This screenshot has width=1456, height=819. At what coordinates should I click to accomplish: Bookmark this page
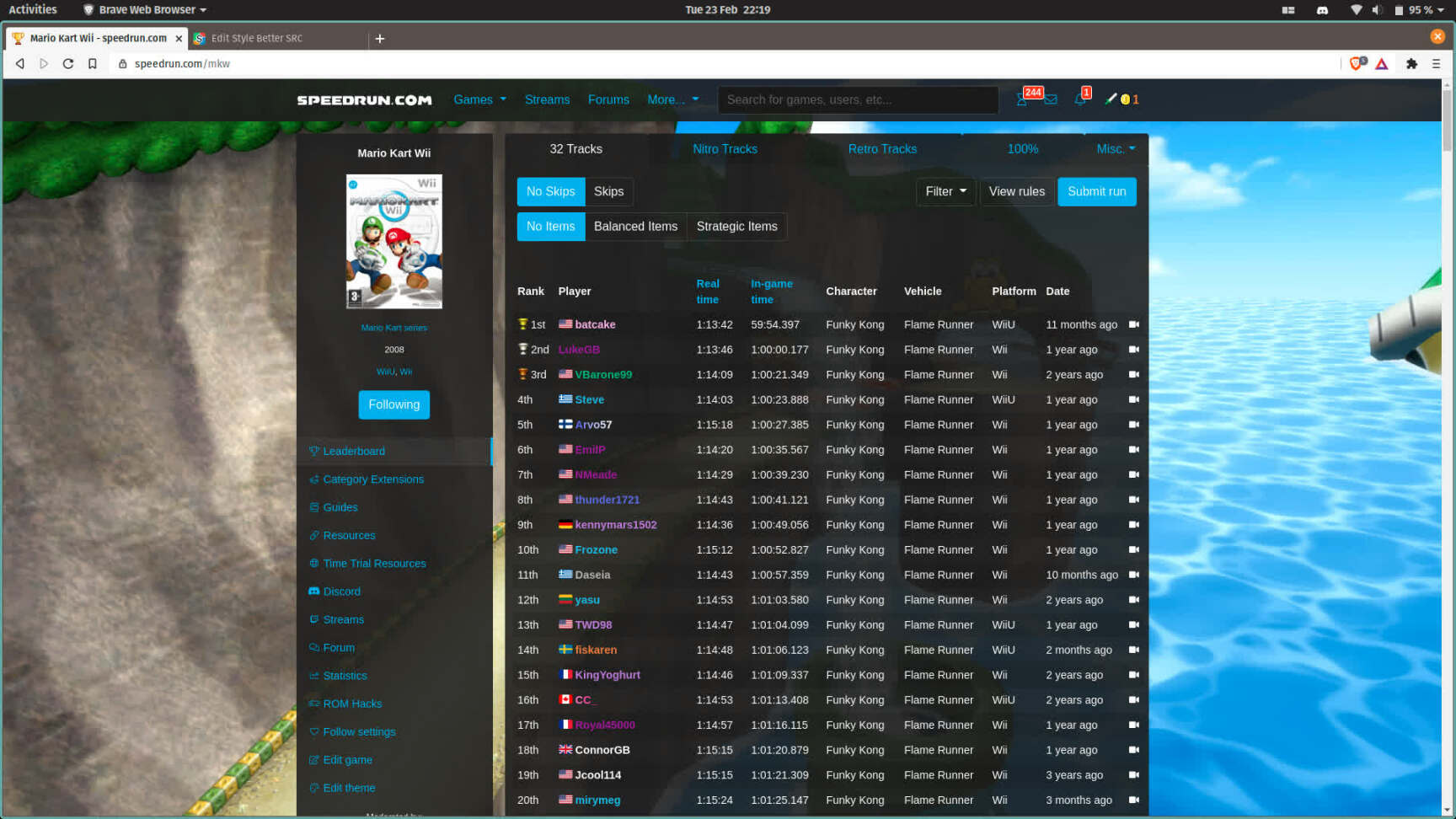tap(93, 64)
